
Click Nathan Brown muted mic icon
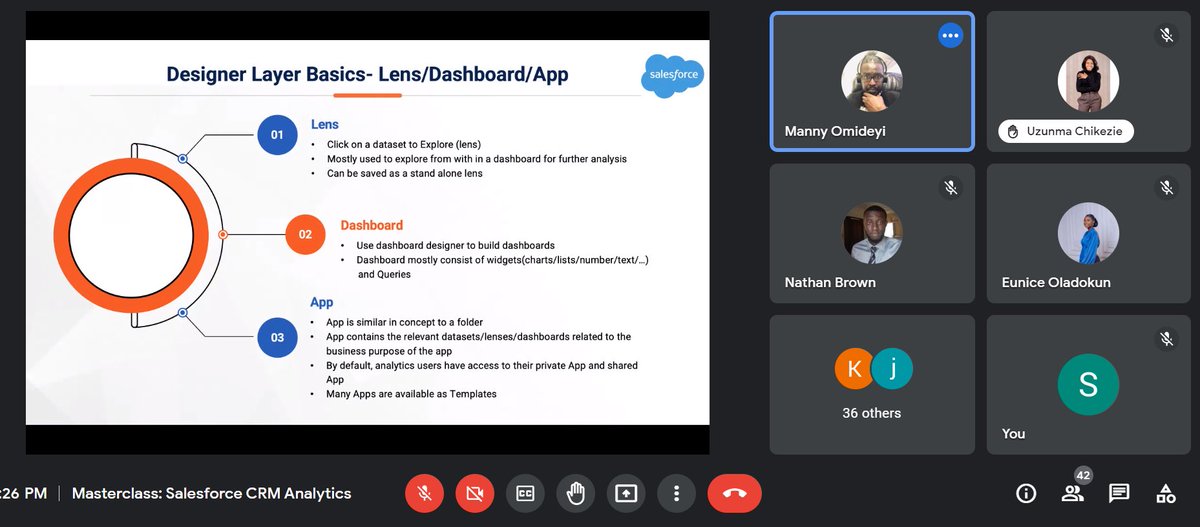(950, 187)
